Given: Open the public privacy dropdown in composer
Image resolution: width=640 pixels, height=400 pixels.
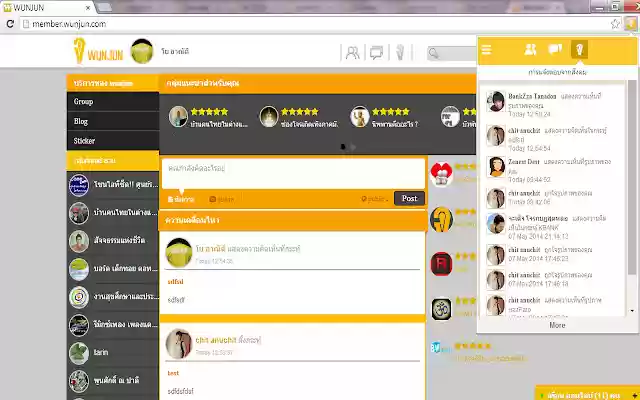Looking at the screenshot, I should [x=374, y=199].
